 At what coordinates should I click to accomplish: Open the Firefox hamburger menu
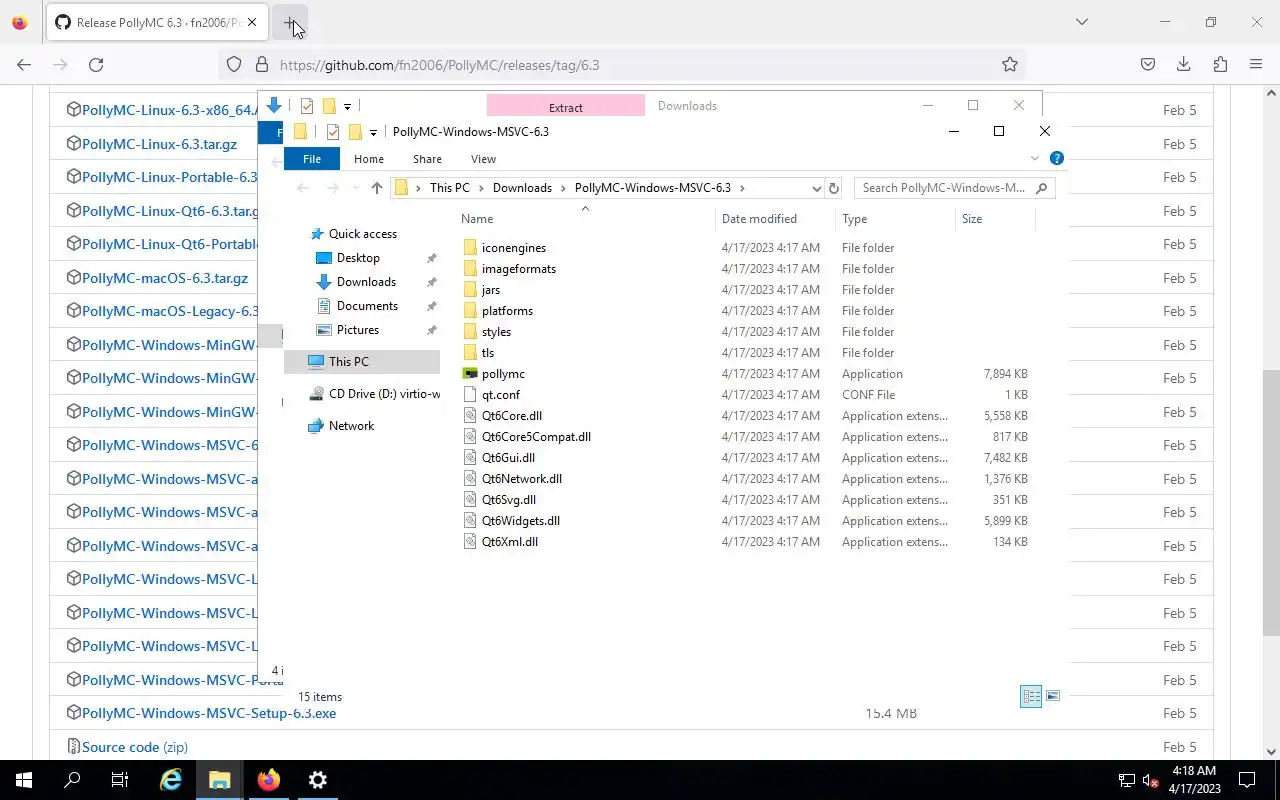click(x=1256, y=65)
